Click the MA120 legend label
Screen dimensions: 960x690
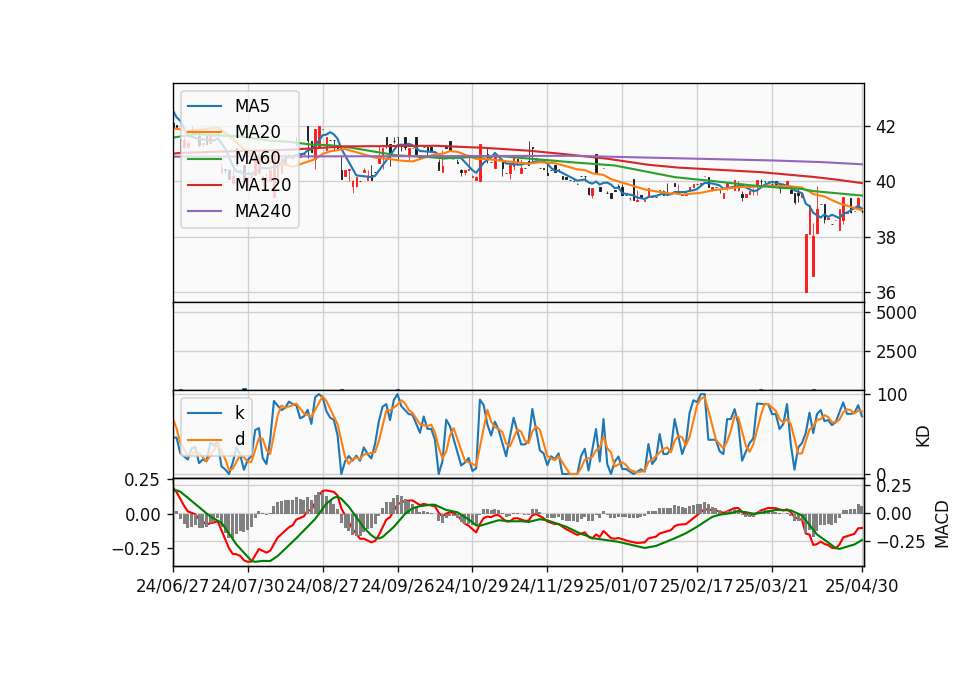coord(263,185)
